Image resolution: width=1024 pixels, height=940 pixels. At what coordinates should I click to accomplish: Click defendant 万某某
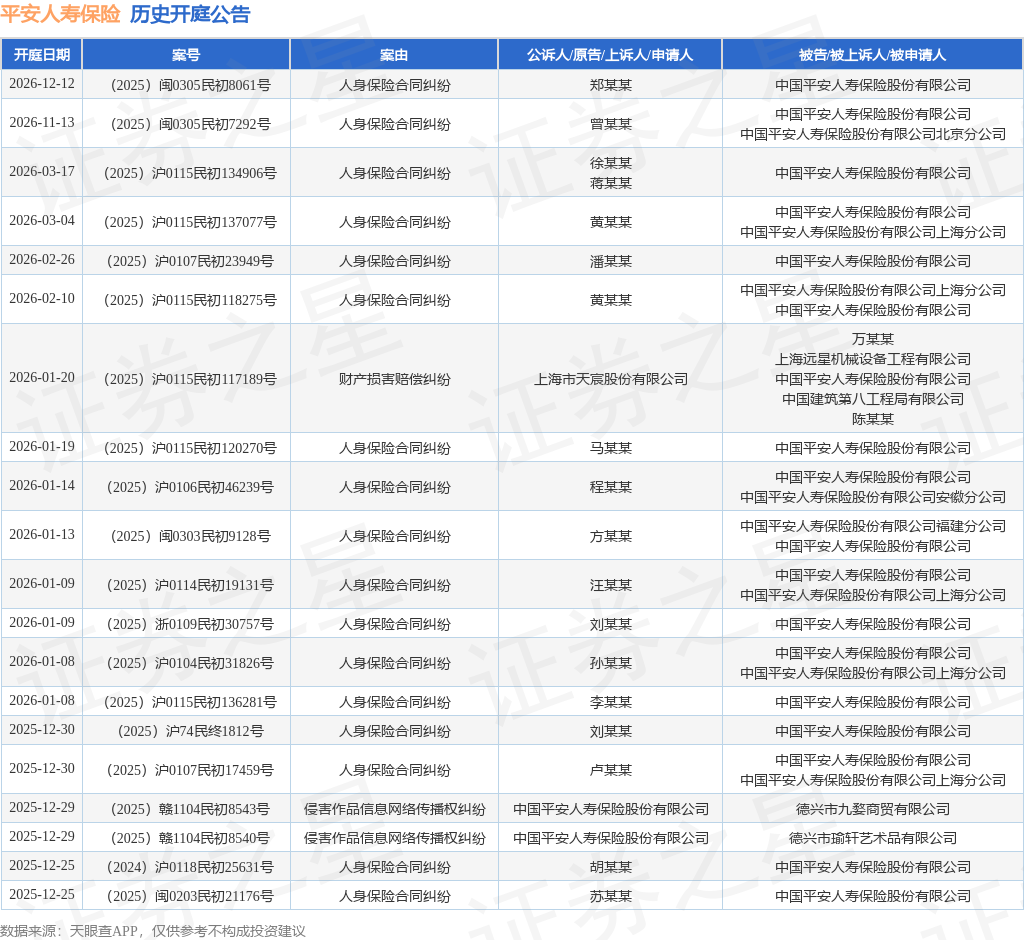pos(872,339)
